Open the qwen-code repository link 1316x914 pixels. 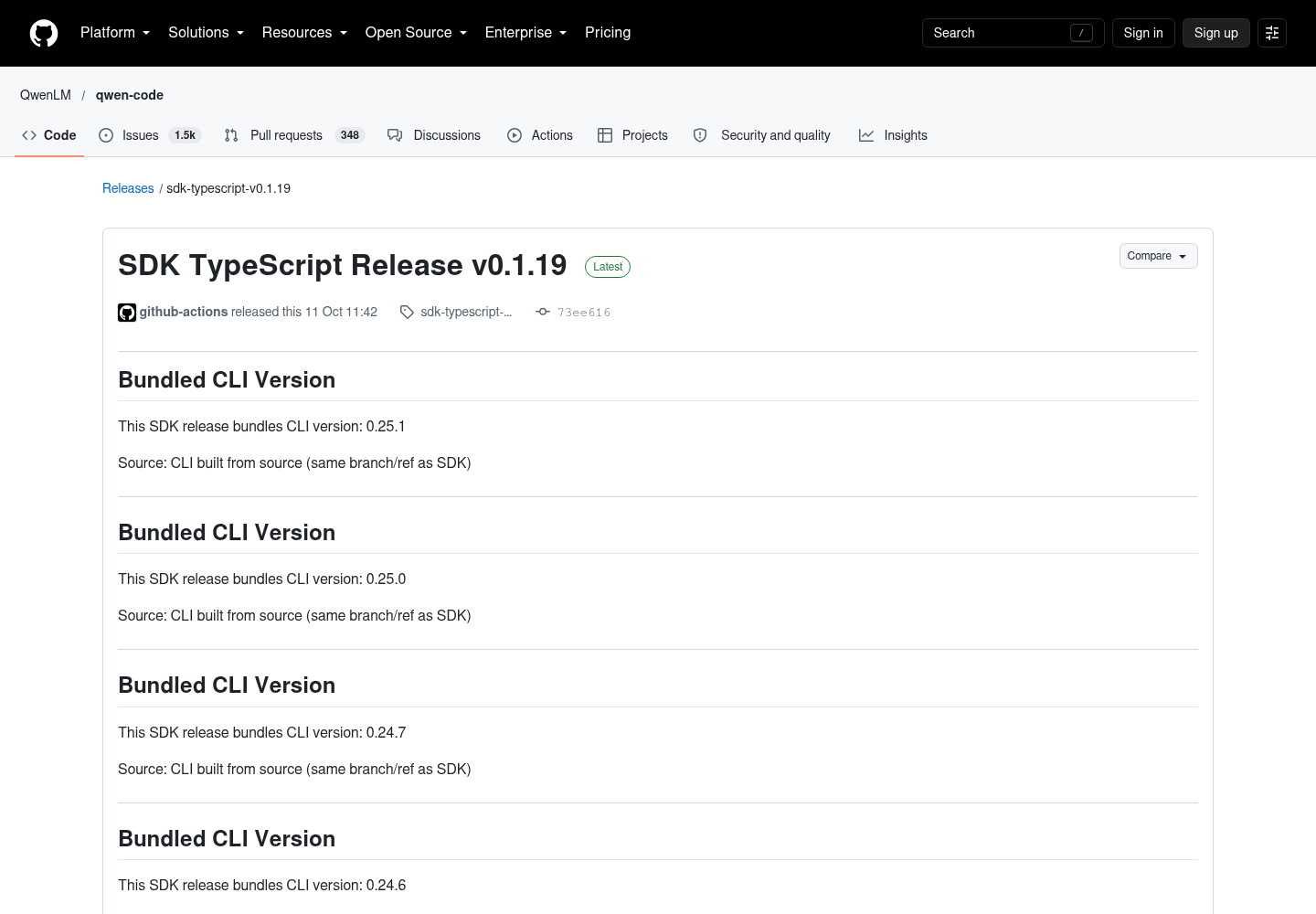[130, 95]
